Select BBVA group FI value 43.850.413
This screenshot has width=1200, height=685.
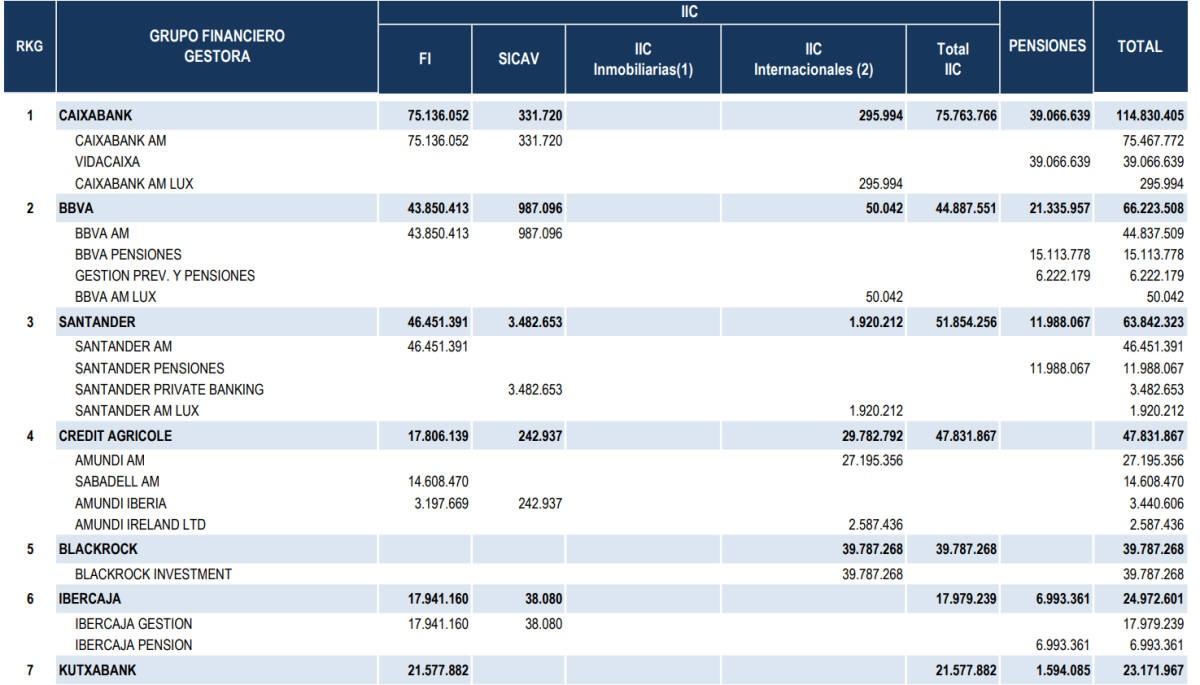tap(438, 208)
